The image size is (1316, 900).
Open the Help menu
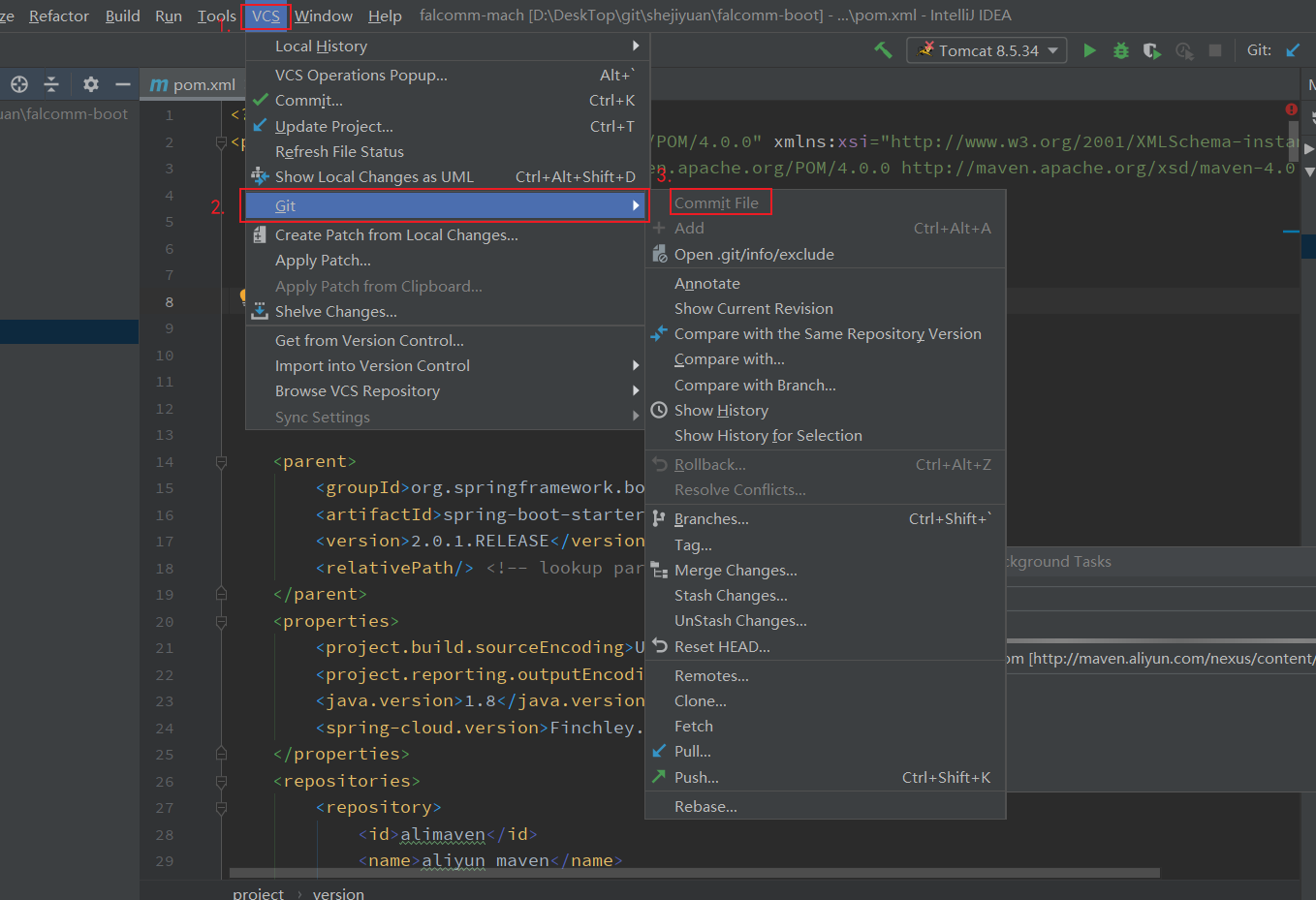click(385, 16)
